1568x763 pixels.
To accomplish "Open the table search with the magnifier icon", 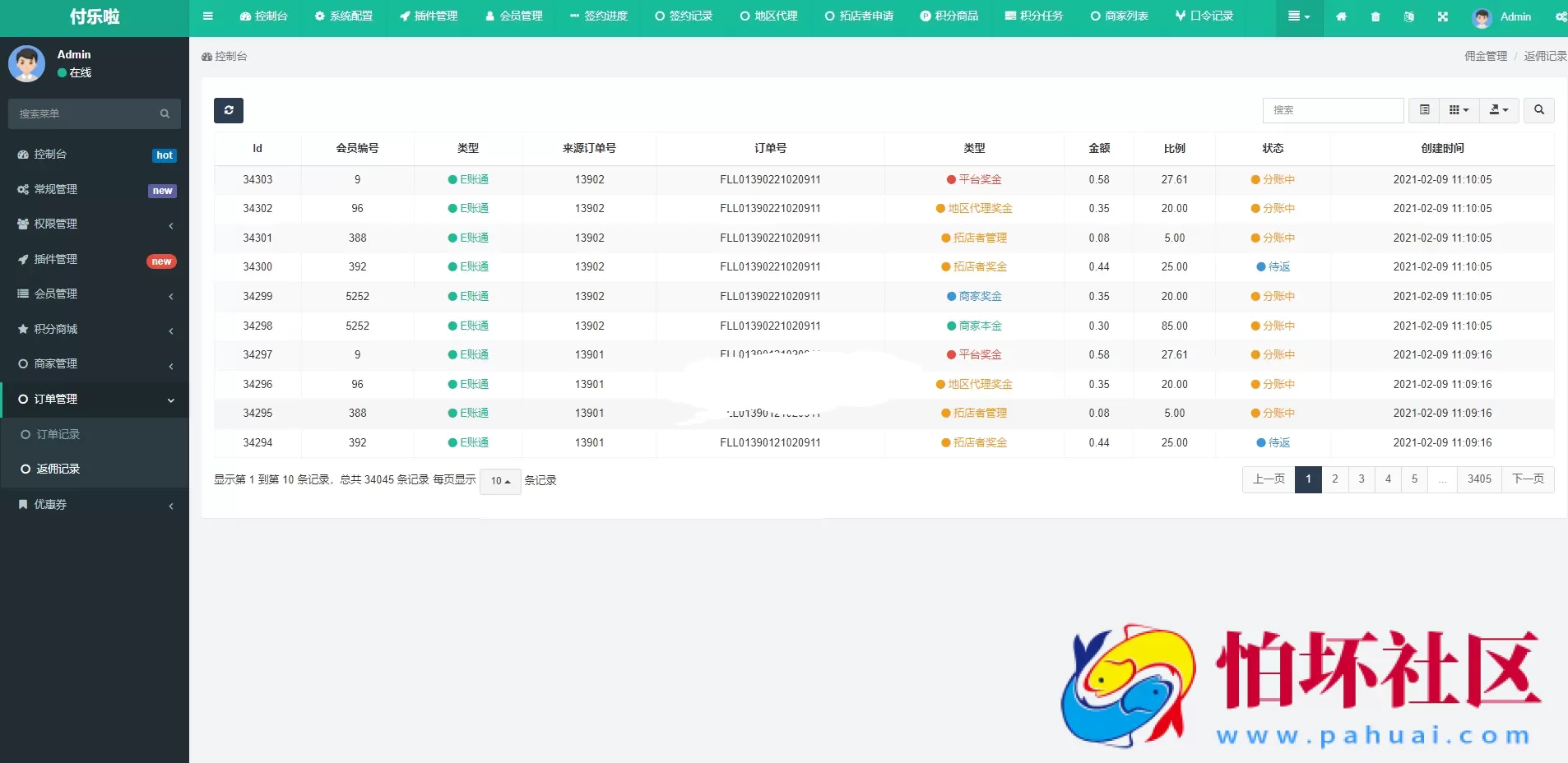I will tap(1538, 110).
